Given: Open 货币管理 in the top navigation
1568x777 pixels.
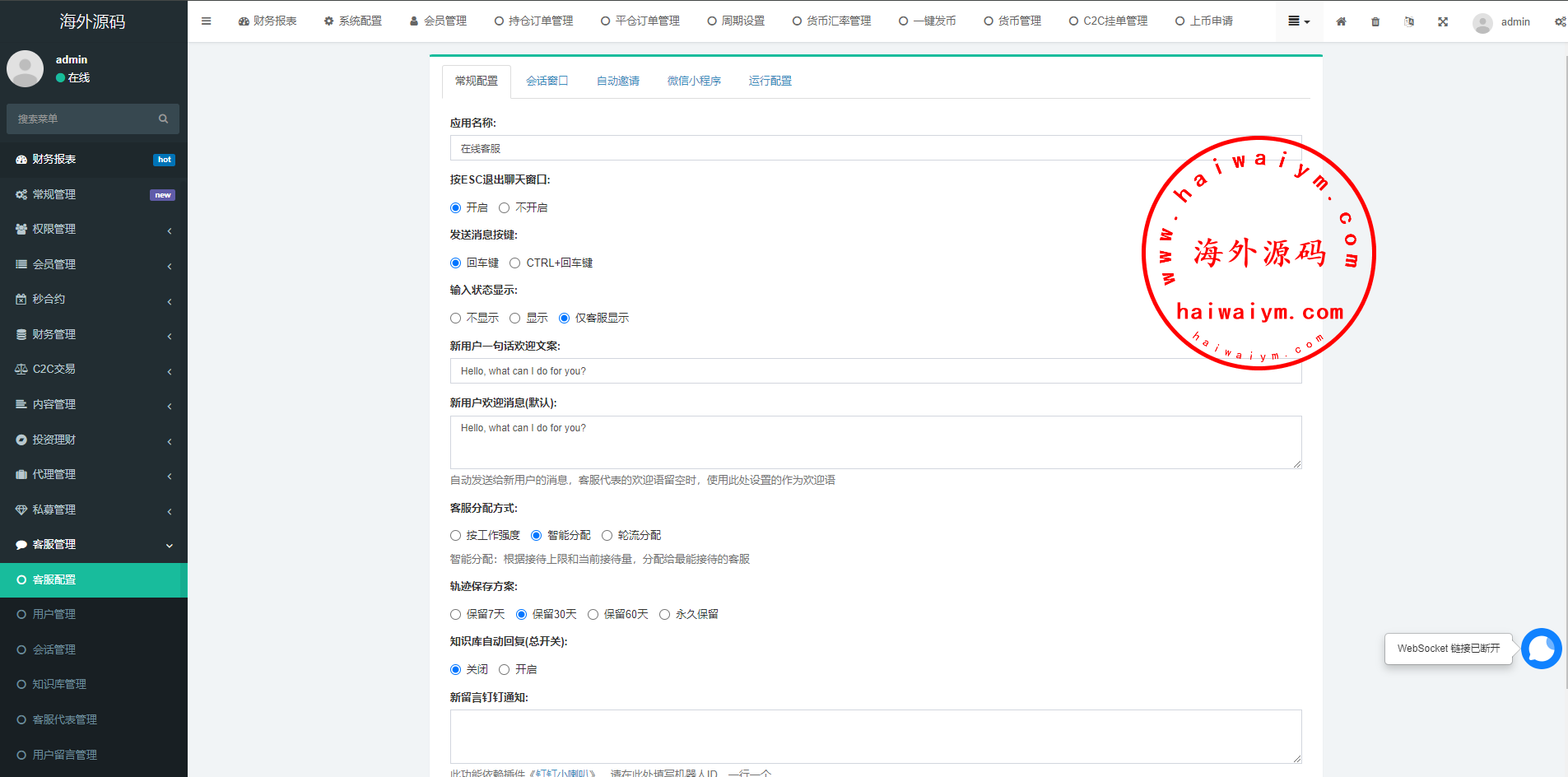Looking at the screenshot, I should pos(1012,21).
